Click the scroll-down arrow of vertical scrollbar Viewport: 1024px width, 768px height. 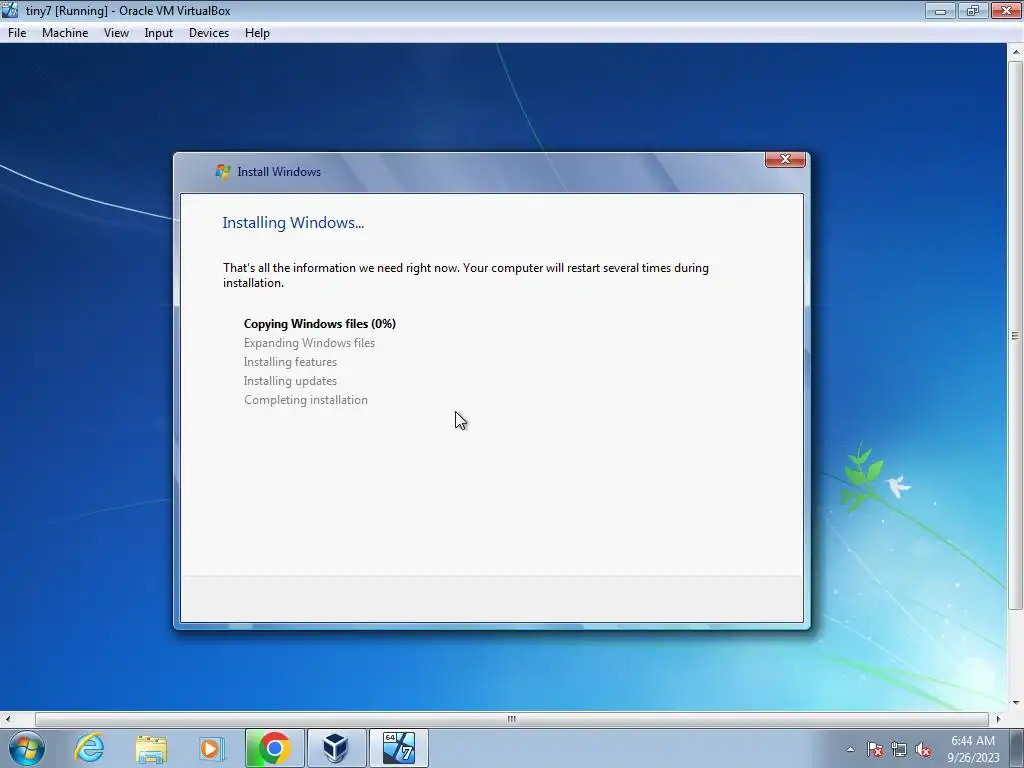(x=1016, y=703)
